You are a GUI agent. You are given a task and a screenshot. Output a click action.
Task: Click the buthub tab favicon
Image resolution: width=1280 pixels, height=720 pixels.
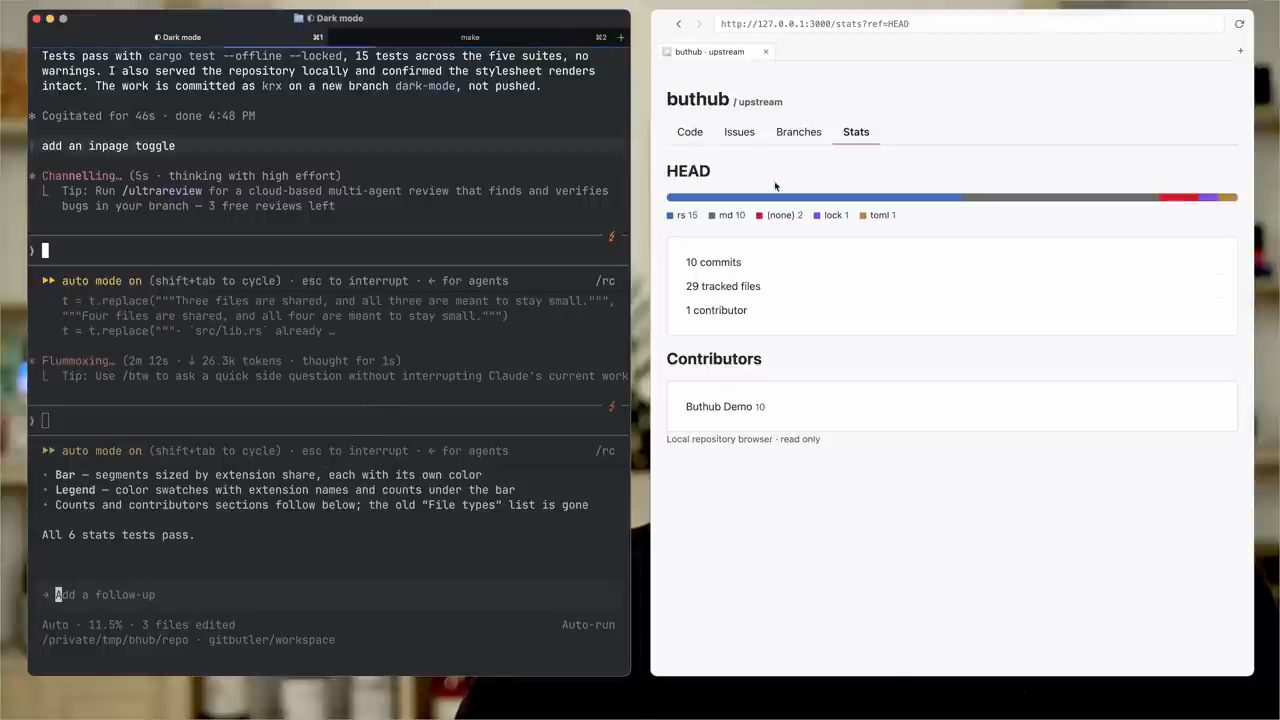[667, 52]
